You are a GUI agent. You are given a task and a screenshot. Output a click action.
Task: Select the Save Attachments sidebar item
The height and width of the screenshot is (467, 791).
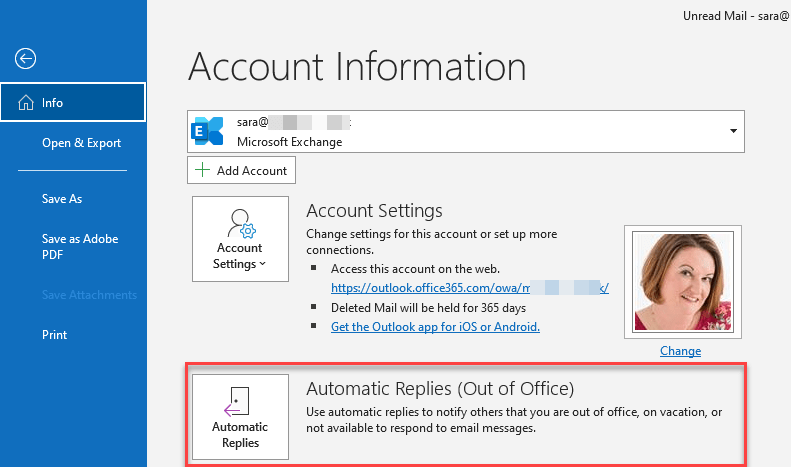pyautogui.click(x=89, y=295)
